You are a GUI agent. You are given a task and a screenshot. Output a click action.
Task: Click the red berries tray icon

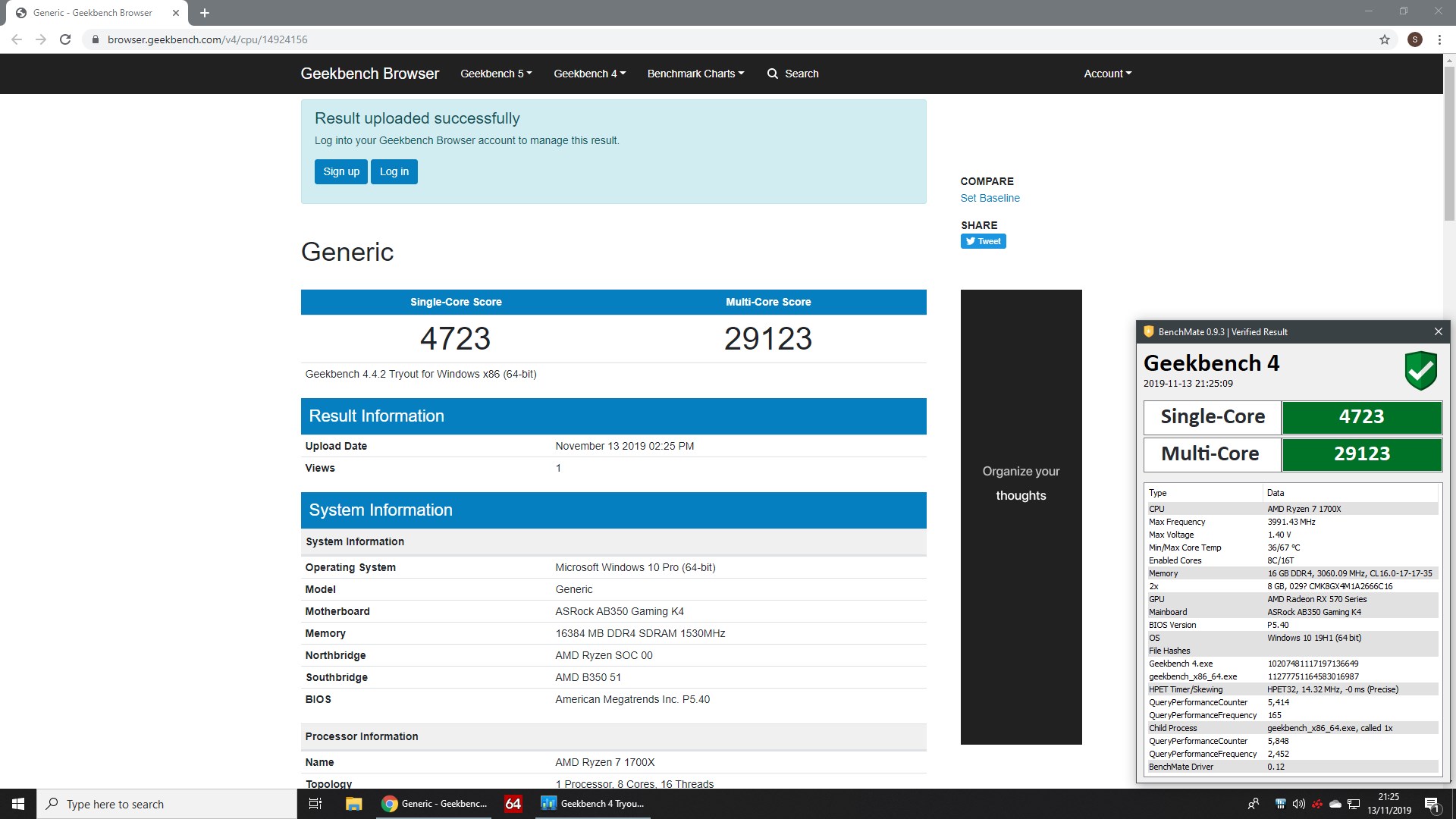1317,804
